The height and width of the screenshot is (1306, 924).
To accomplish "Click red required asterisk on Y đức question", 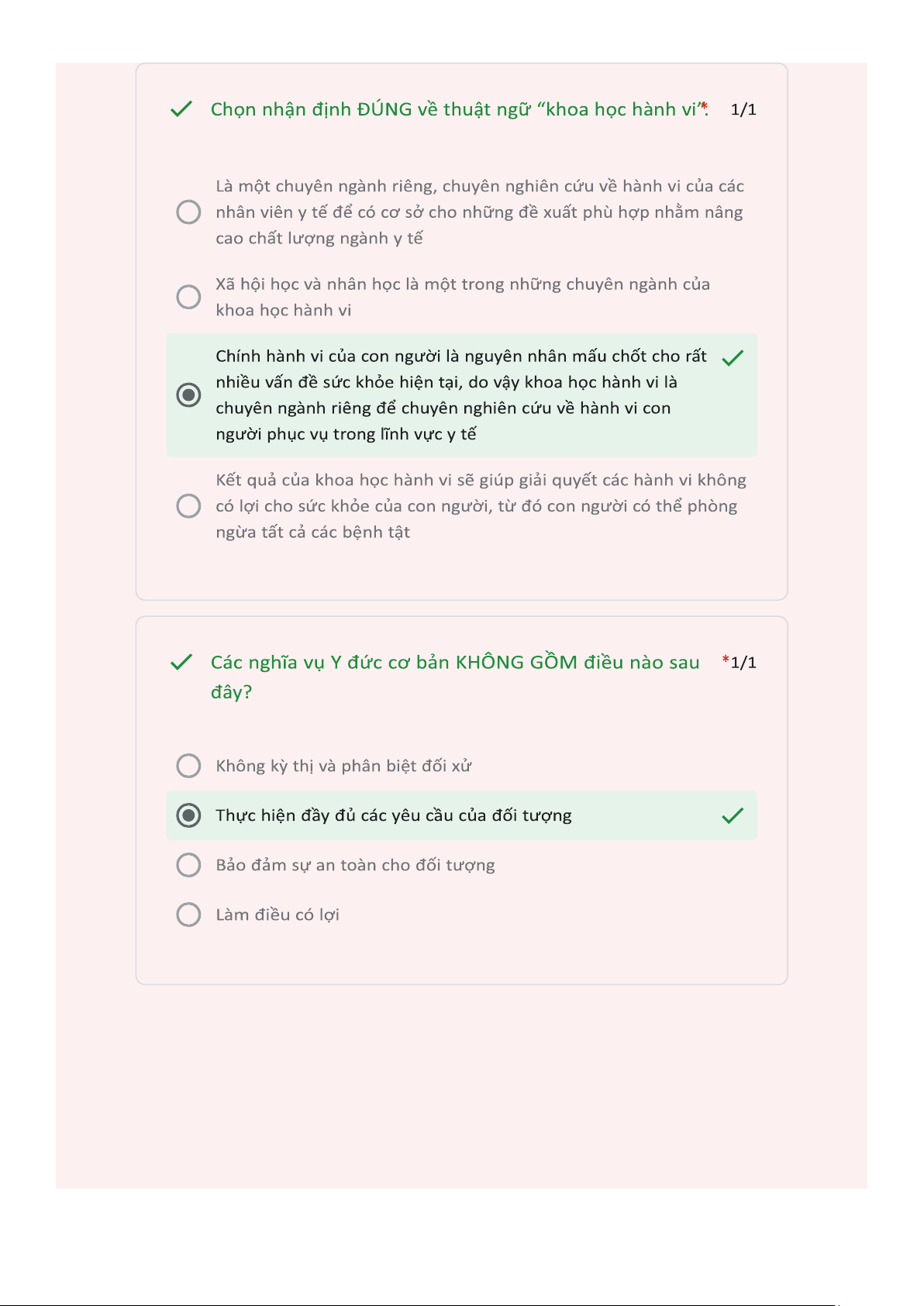I will click(726, 660).
